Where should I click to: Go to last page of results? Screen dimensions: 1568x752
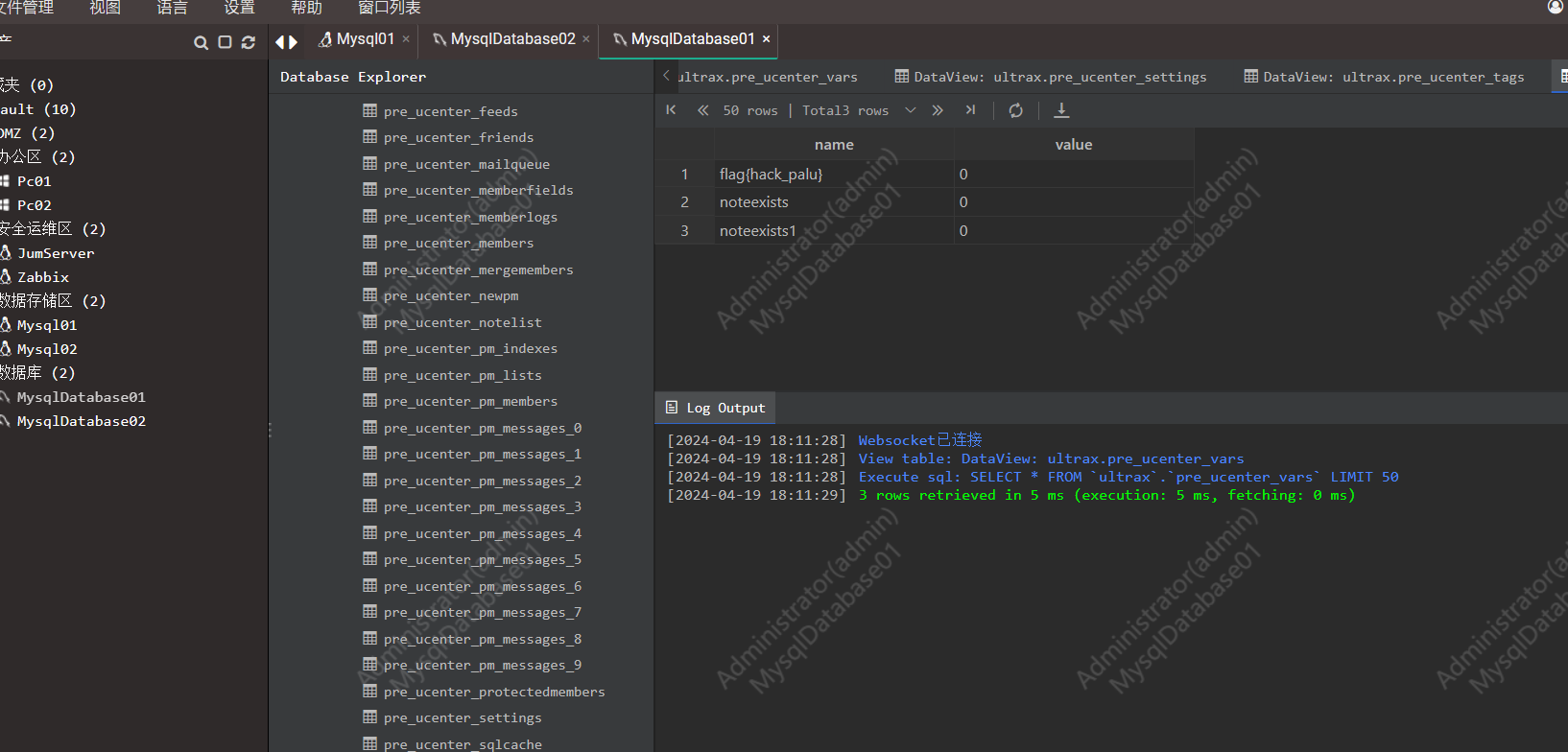point(970,110)
